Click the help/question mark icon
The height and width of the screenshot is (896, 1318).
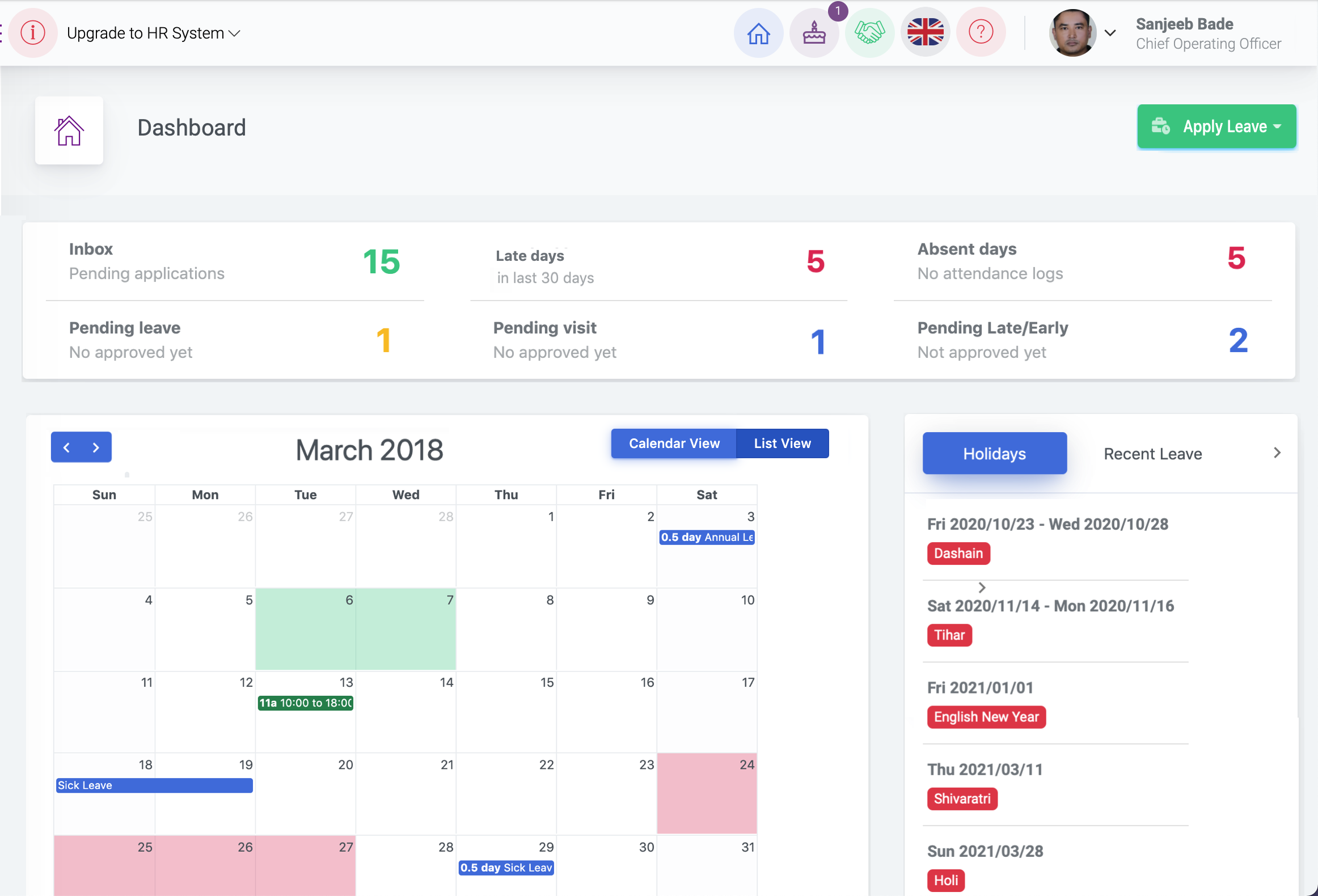tap(982, 32)
